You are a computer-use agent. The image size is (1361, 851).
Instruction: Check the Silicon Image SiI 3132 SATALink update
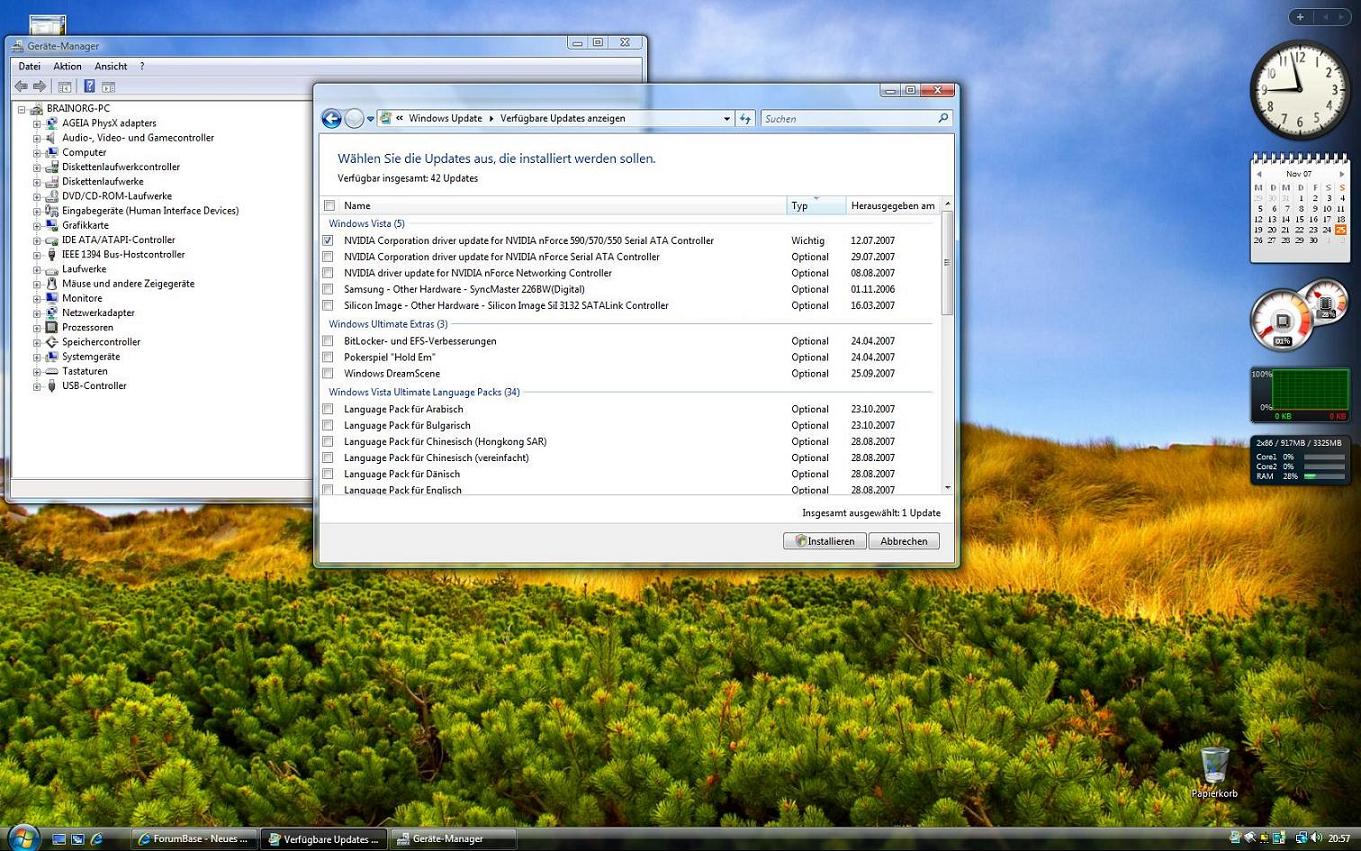pyautogui.click(x=328, y=306)
